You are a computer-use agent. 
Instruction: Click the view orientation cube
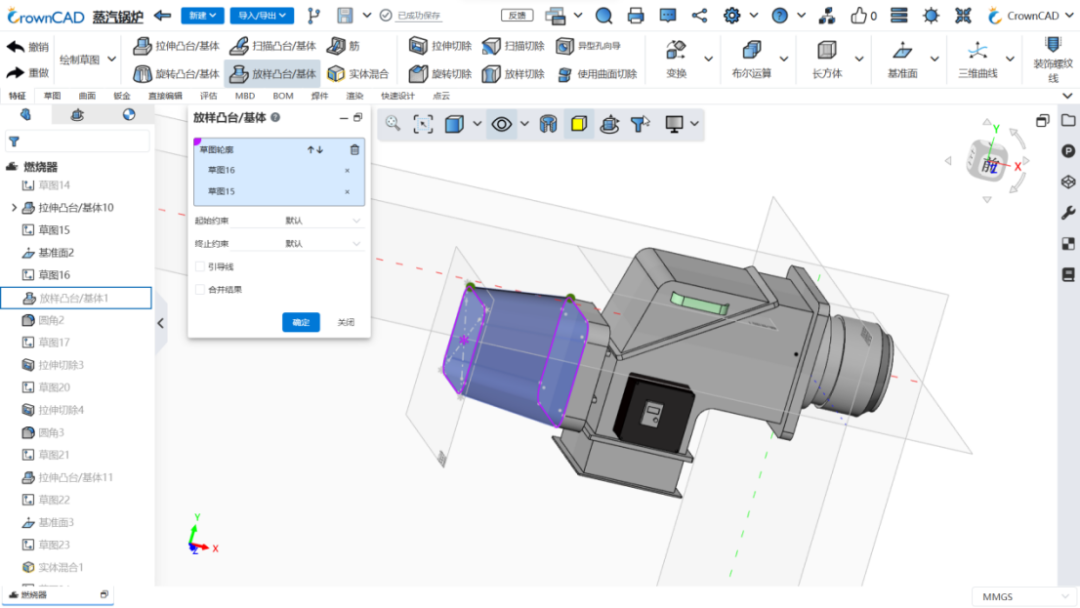pos(988,163)
